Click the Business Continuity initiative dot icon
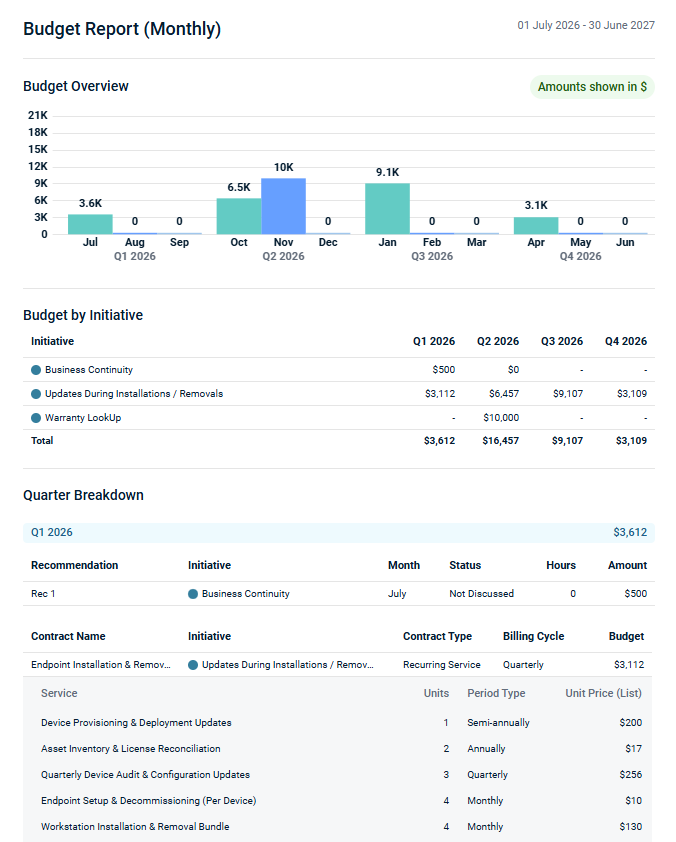Viewport: 676px width, 842px height. [36, 370]
